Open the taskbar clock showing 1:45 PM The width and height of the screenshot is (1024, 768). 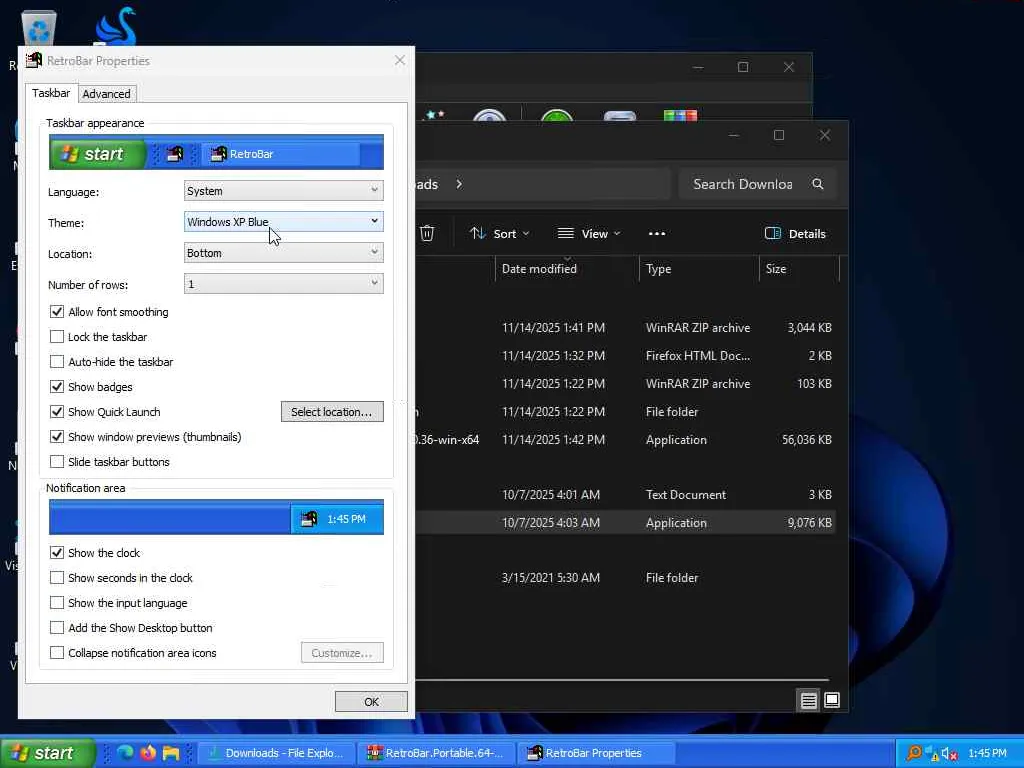[x=987, y=753]
